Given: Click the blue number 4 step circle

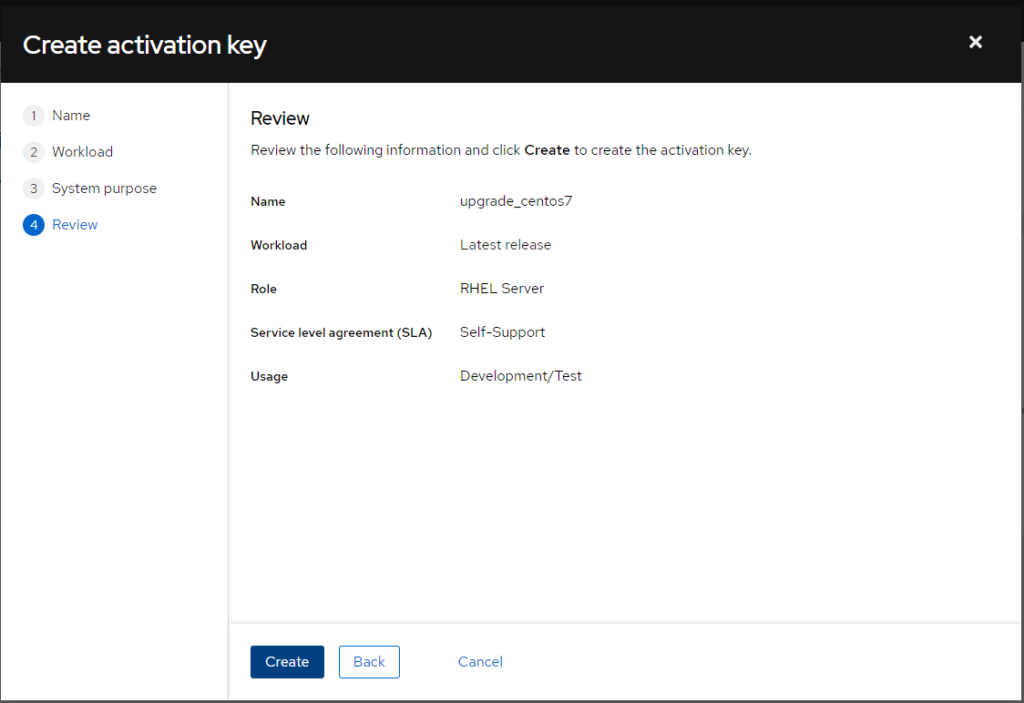Looking at the screenshot, I should pos(33,225).
